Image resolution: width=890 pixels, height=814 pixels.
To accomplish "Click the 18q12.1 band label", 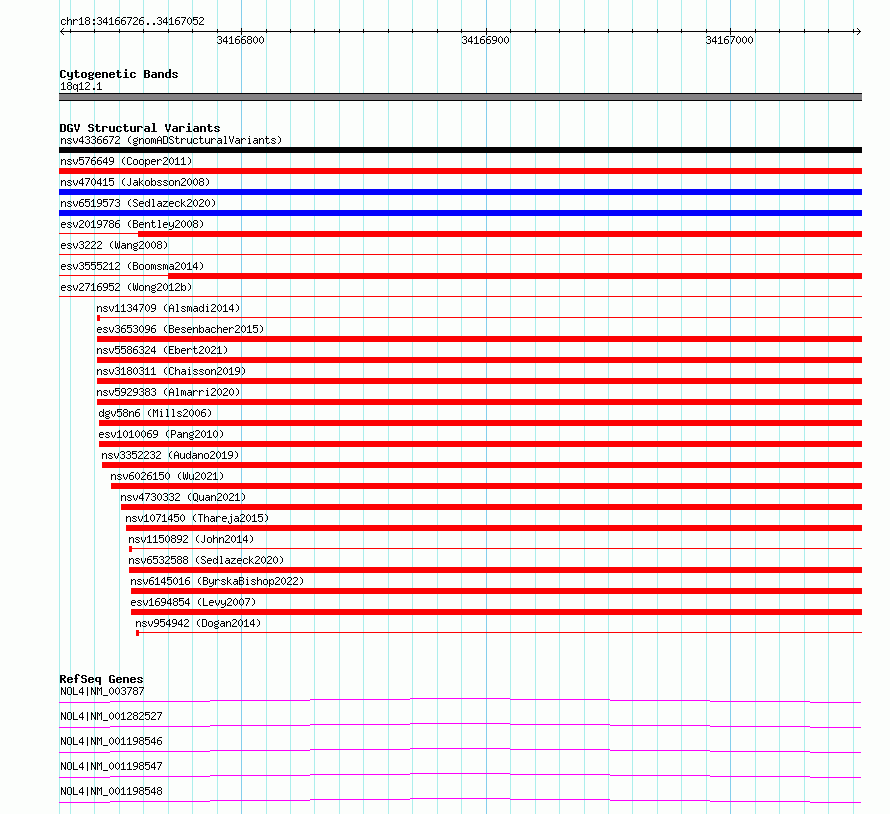I will [x=81, y=86].
